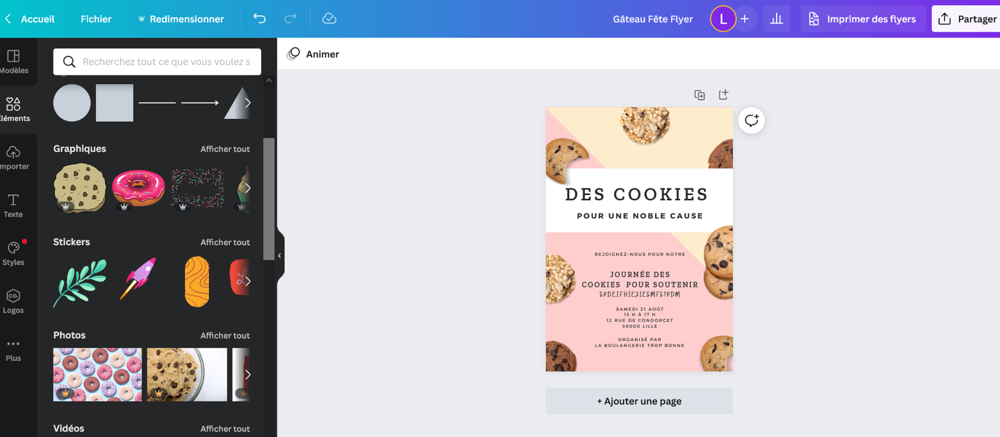Screen dimensions: 1000x437
Task: Click the Imprimer des flyers button
Action: tap(863, 19)
